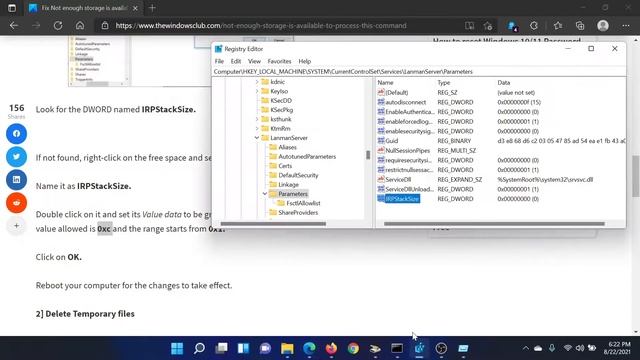This screenshot has height=360, width=640.
Task: Open Task View on the taskbar
Action: coord(221,348)
